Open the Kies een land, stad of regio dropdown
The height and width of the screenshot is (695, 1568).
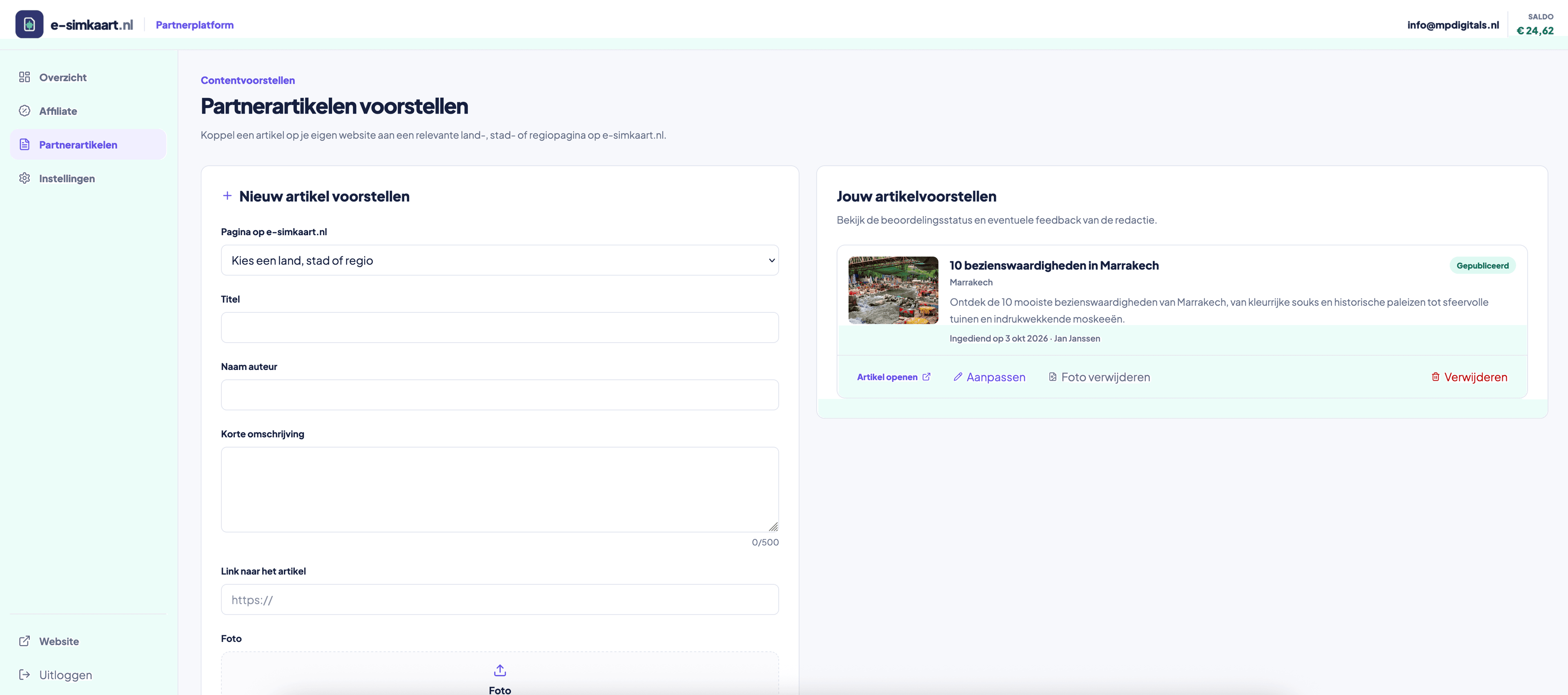pos(500,260)
